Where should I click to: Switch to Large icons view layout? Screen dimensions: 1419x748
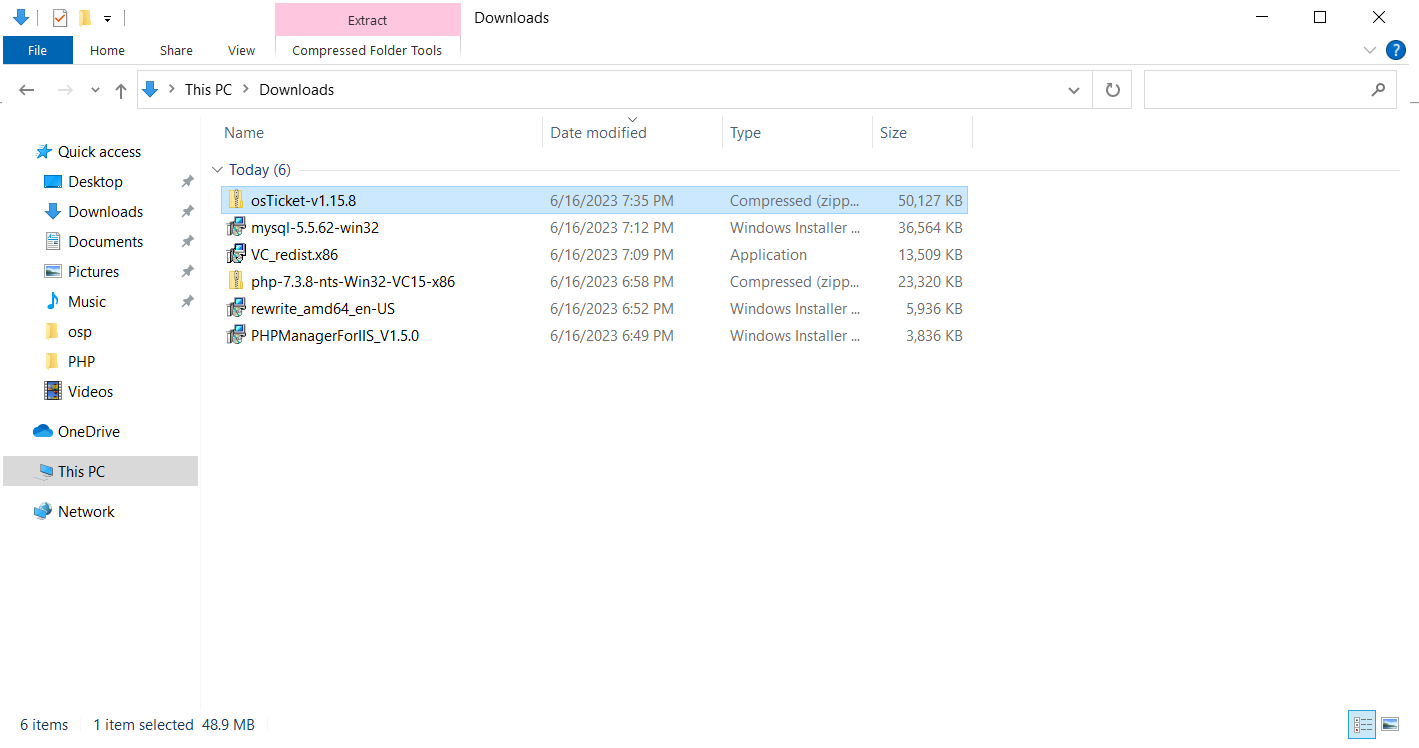pos(1389,725)
